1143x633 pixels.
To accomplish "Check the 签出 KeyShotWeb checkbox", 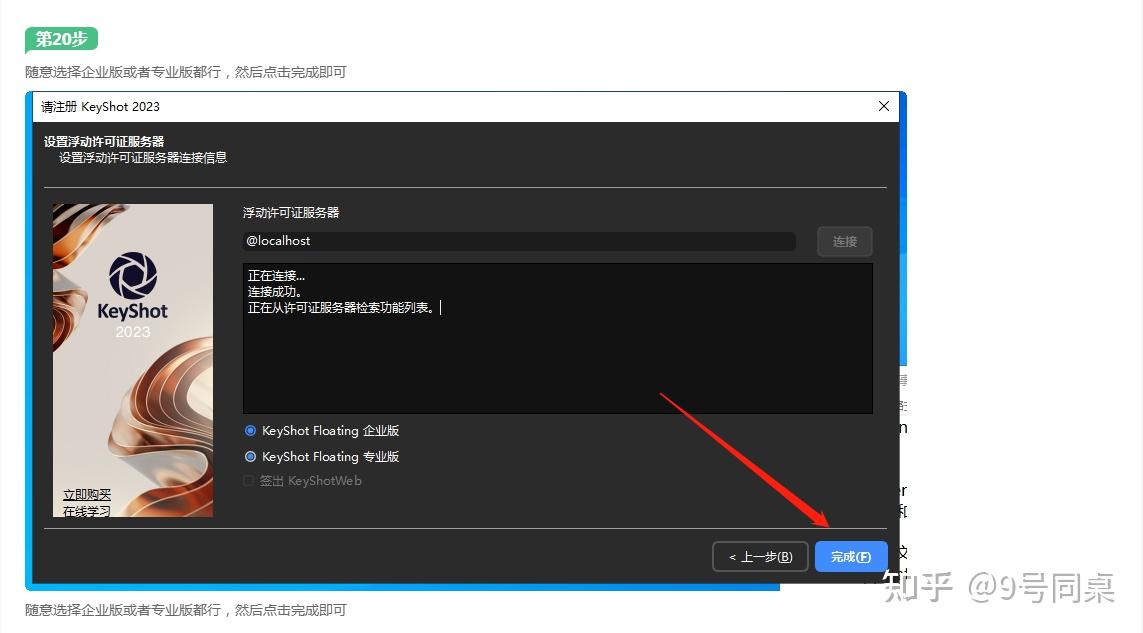I will point(248,480).
